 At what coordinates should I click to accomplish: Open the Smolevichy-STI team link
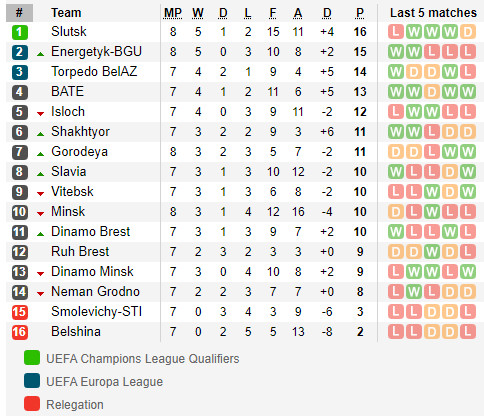(x=96, y=312)
